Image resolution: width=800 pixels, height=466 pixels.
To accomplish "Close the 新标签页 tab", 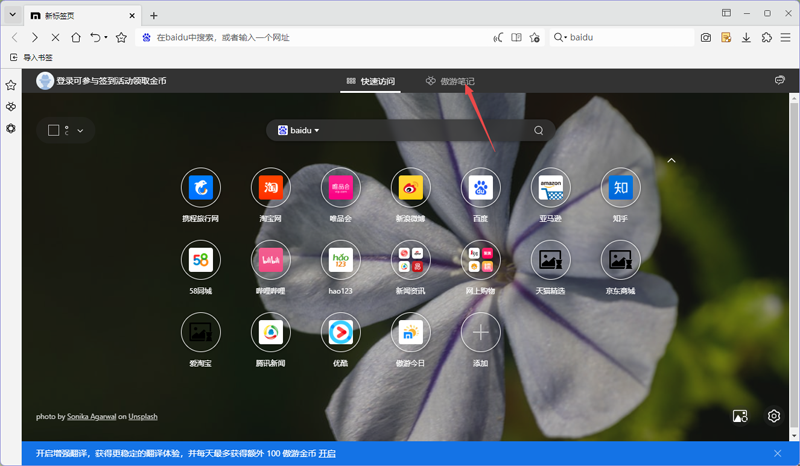I will [132, 16].
